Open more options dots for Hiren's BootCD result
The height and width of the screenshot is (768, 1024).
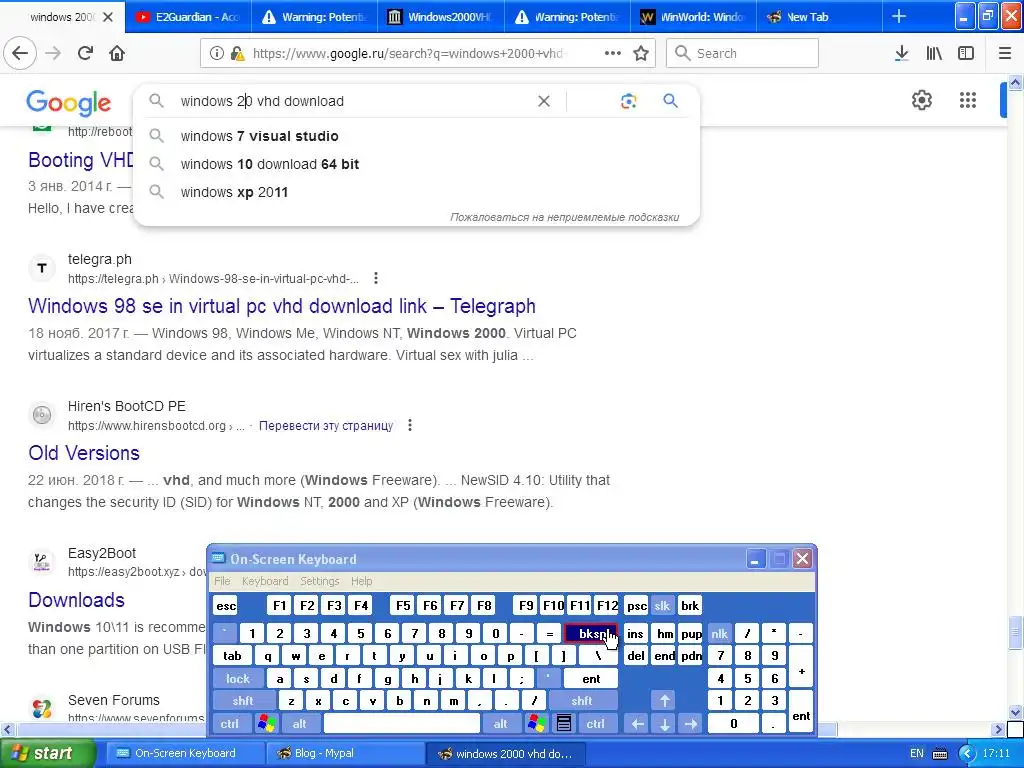point(409,425)
